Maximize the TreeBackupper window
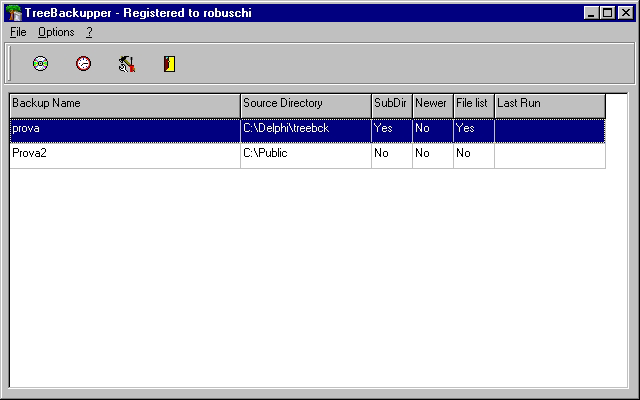 click(607, 13)
